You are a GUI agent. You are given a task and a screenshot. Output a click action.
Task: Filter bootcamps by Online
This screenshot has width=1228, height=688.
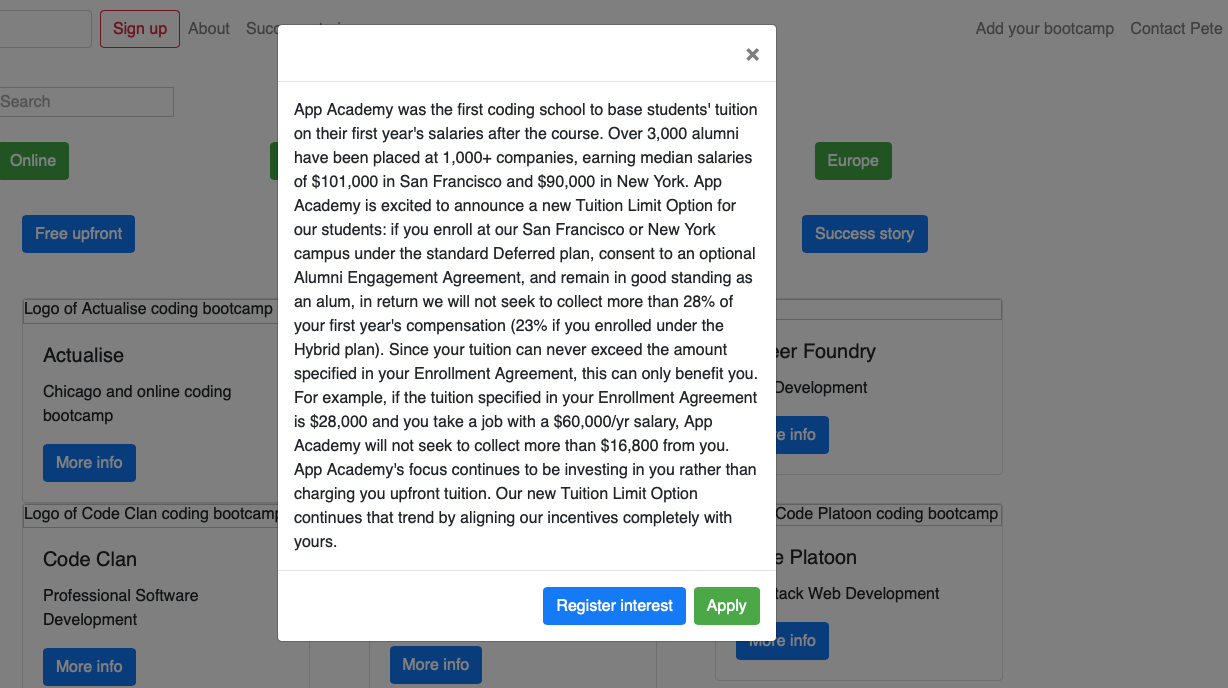point(33,160)
